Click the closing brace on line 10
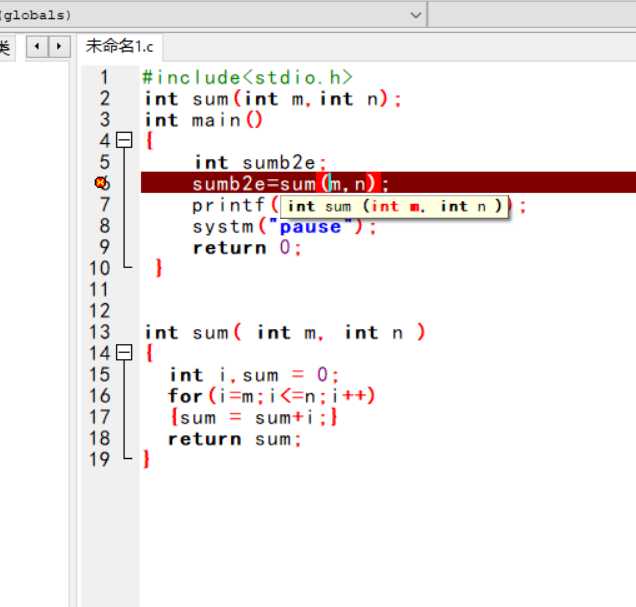This screenshot has width=636, height=607. point(159,268)
